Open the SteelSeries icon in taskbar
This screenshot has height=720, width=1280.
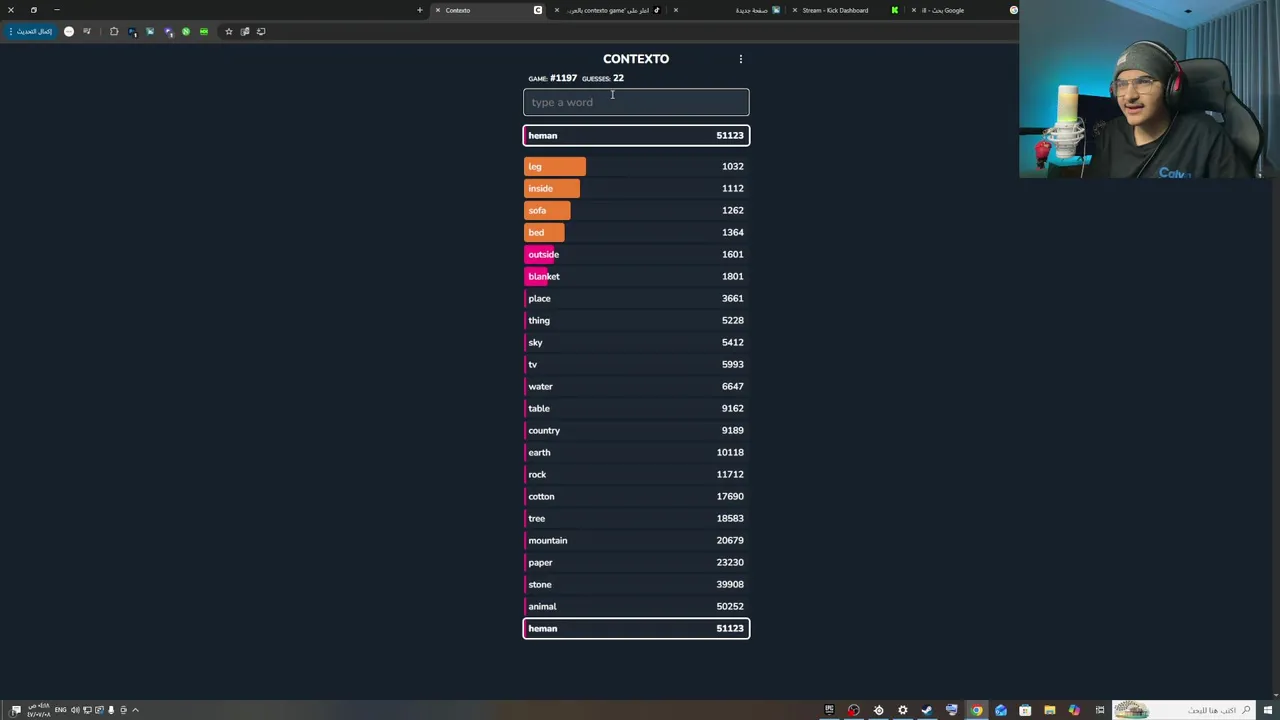pyautogui.click(x=879, y=710)
